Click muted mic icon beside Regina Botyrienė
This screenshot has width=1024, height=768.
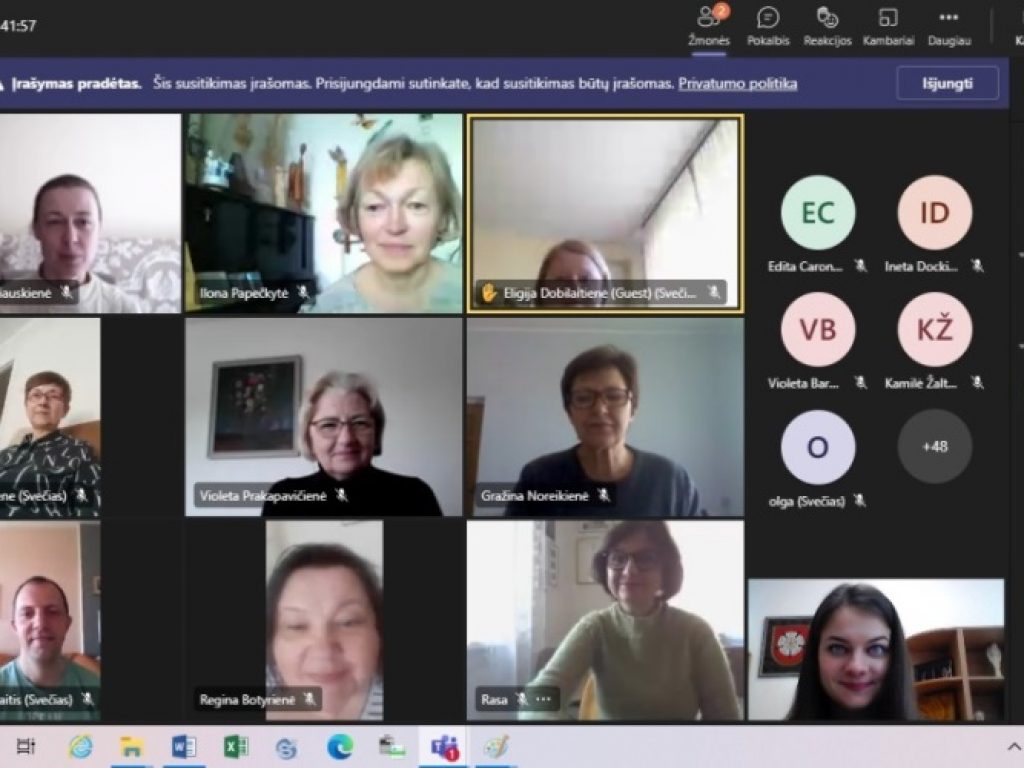tap(310, 699)
